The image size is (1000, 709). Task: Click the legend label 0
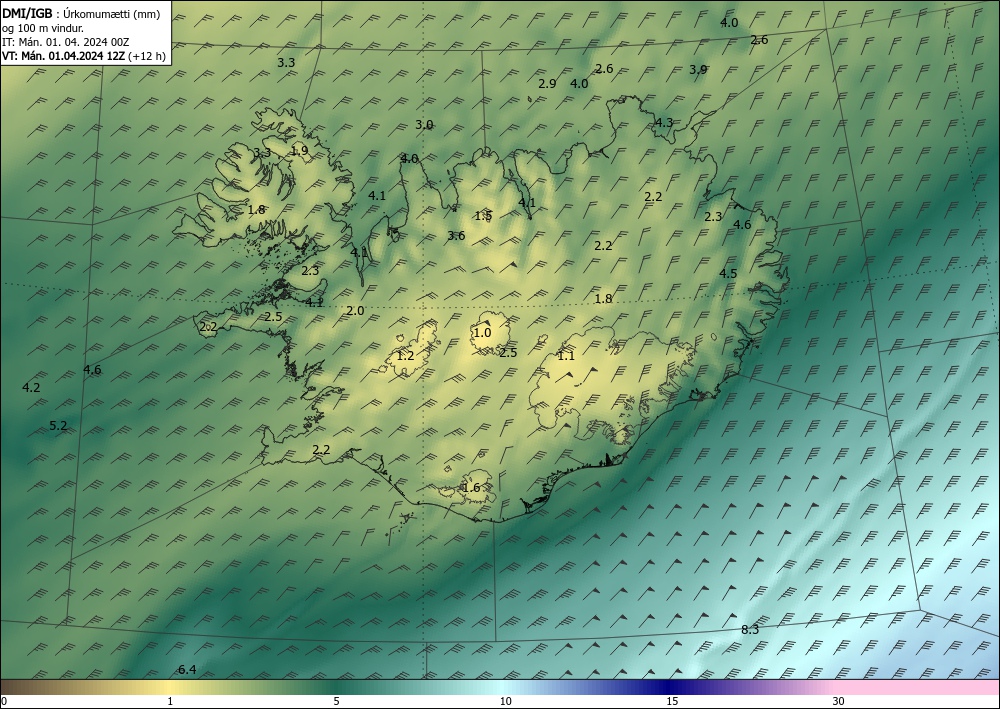point(4,702)
